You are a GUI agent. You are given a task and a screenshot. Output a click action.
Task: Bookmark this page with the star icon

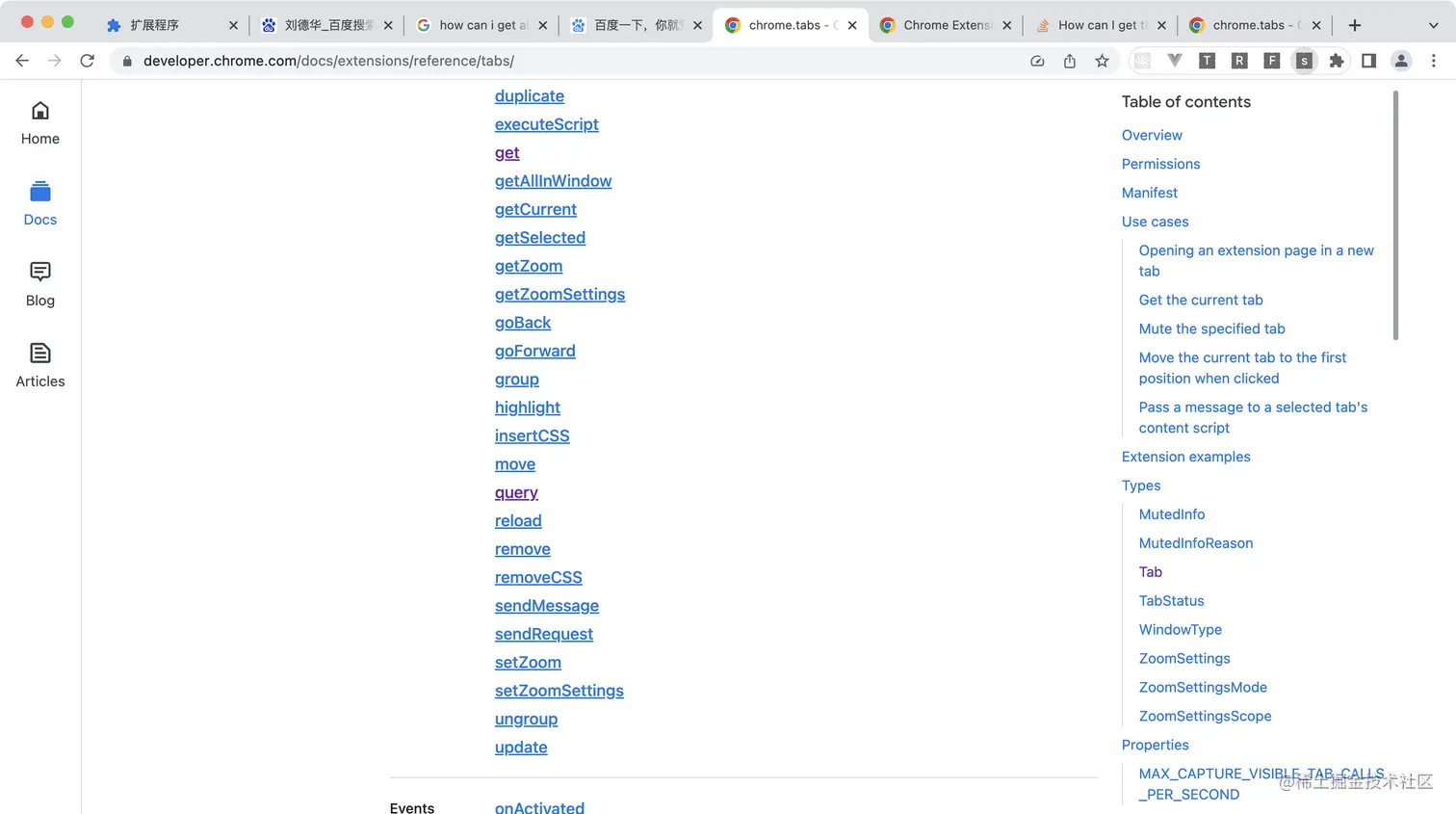(1102, 60)
